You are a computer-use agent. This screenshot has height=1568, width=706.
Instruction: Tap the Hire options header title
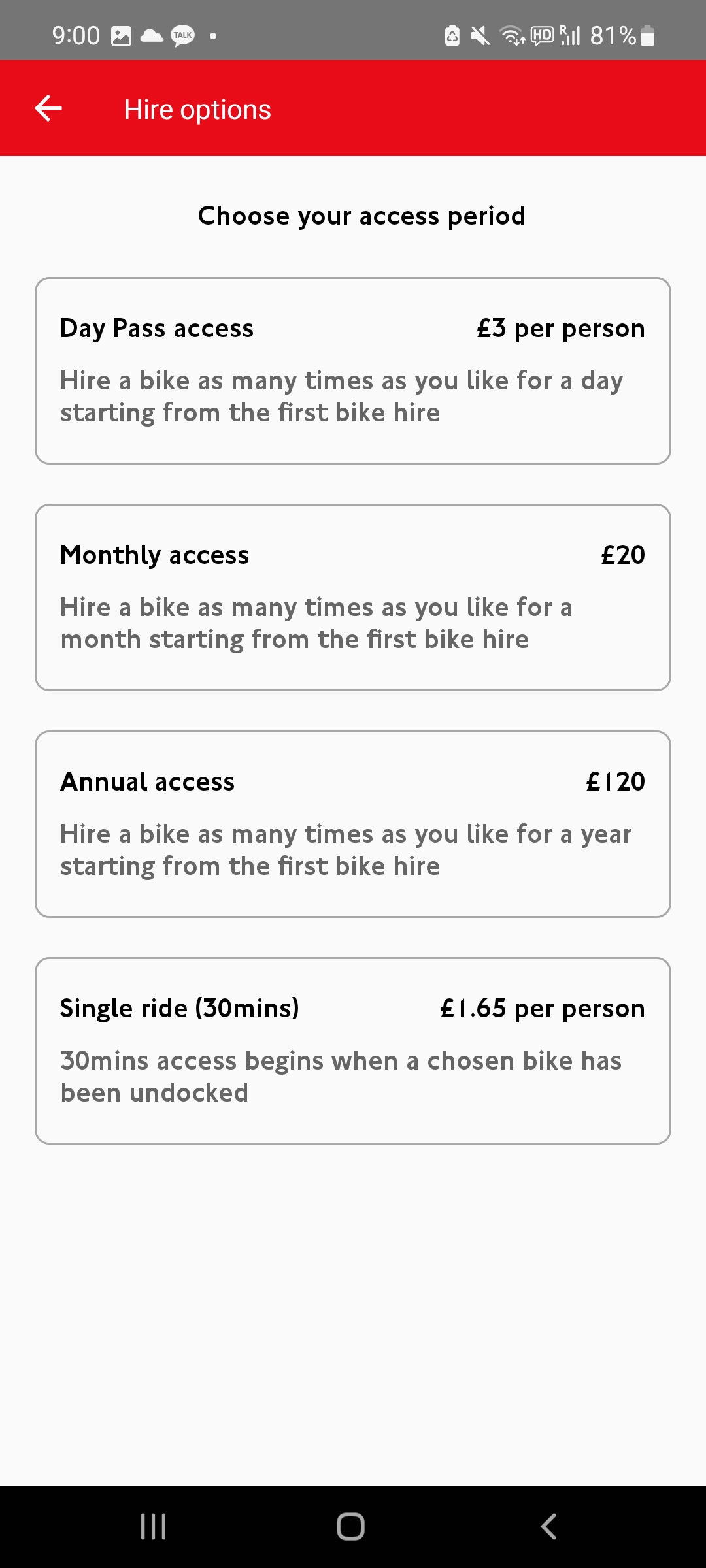click(x=197, y=110)
